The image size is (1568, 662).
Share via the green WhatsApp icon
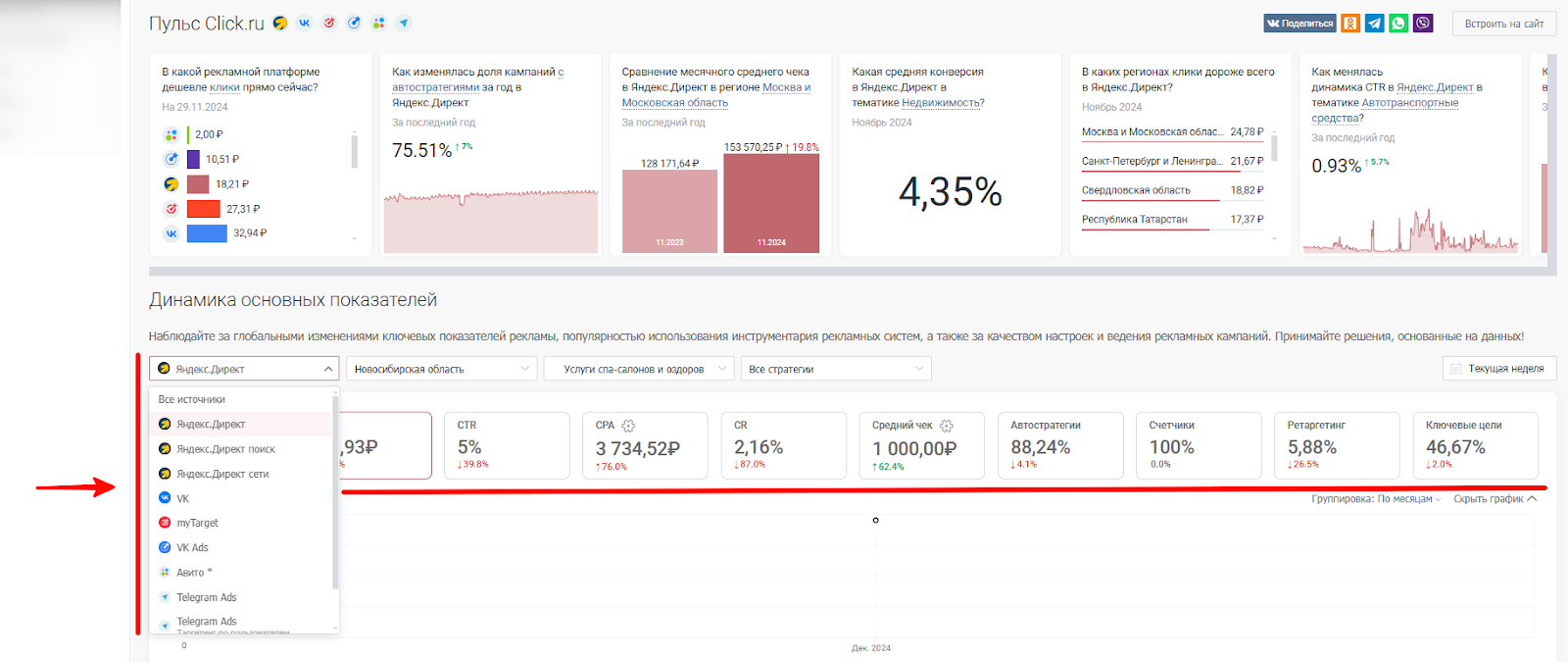[x=1398, y=24]
